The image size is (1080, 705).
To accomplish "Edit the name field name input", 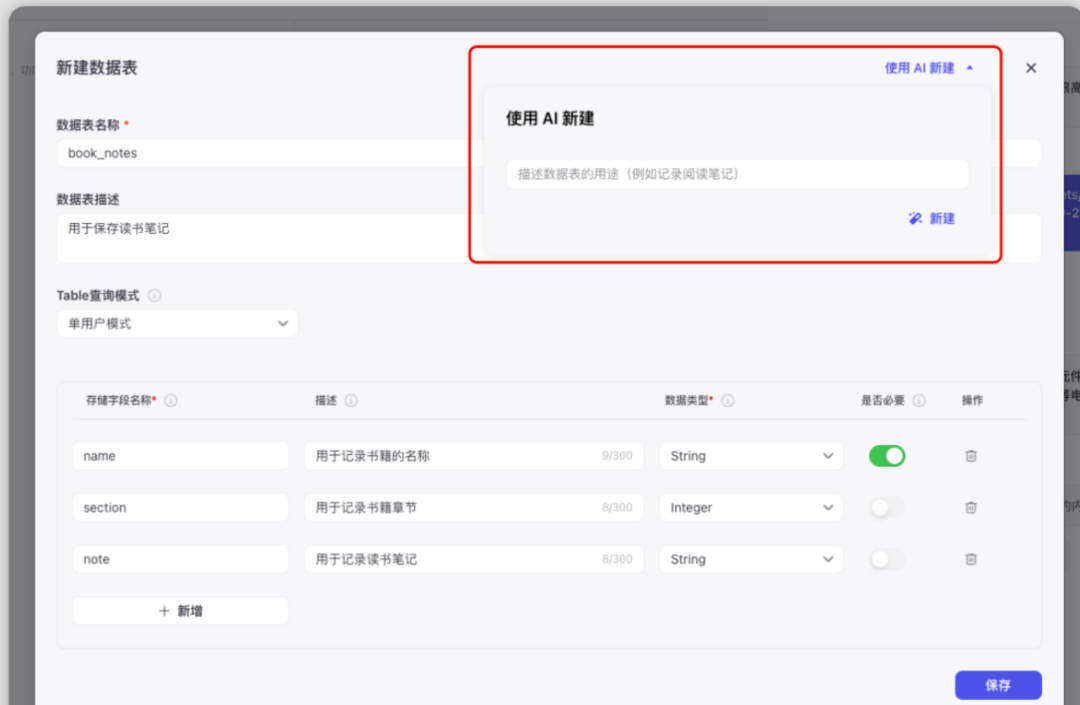I will click(x=180, y=456).
